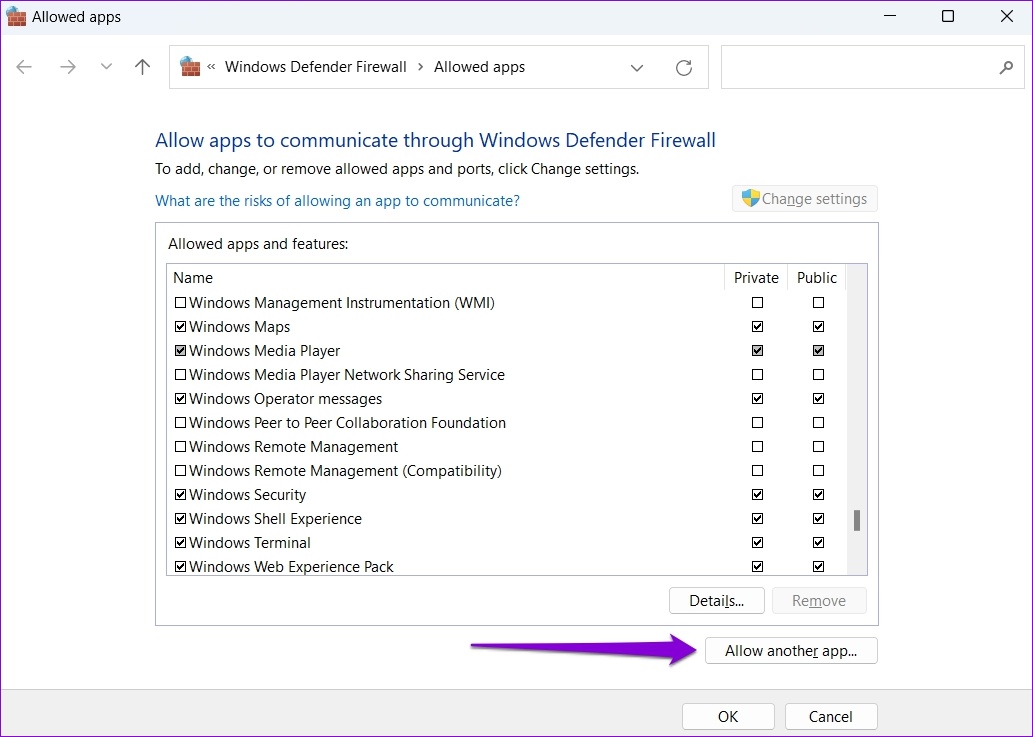Uncheck the Windows Terminal name checkbox
The height and width of the screenshot is (737, 1033).
(181, 543)
